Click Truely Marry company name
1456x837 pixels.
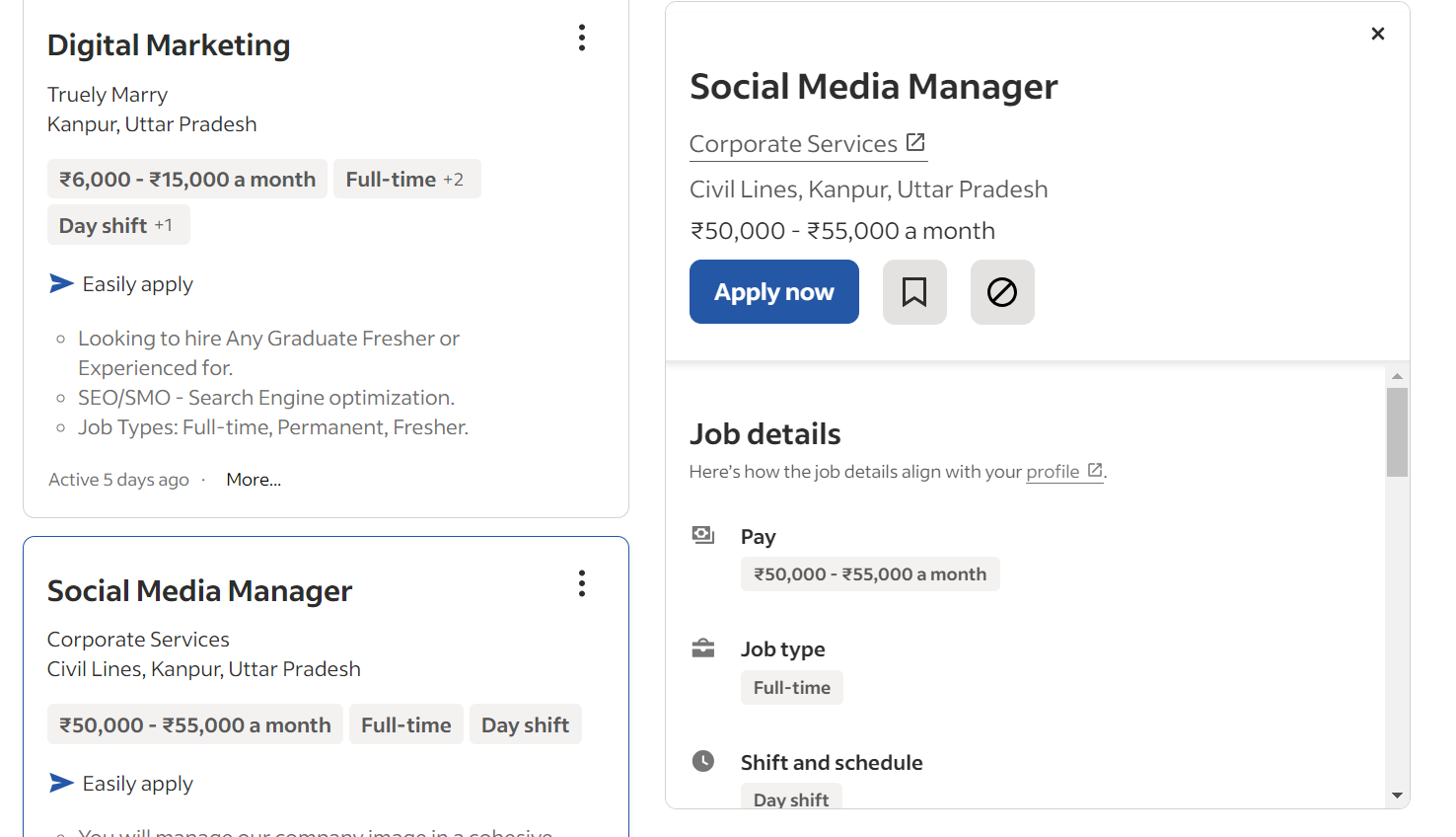108,95
